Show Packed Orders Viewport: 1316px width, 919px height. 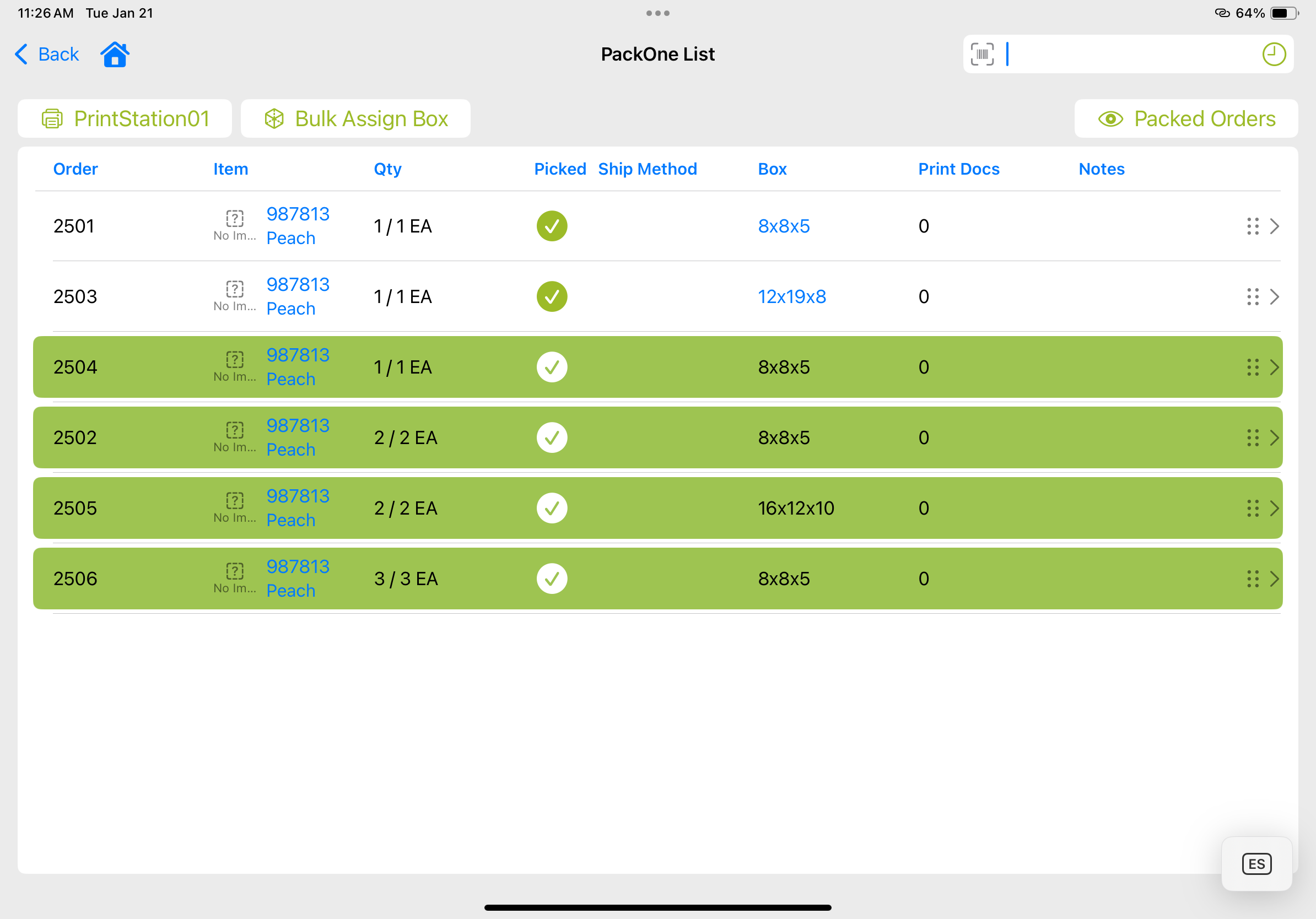pos(1186,118)
